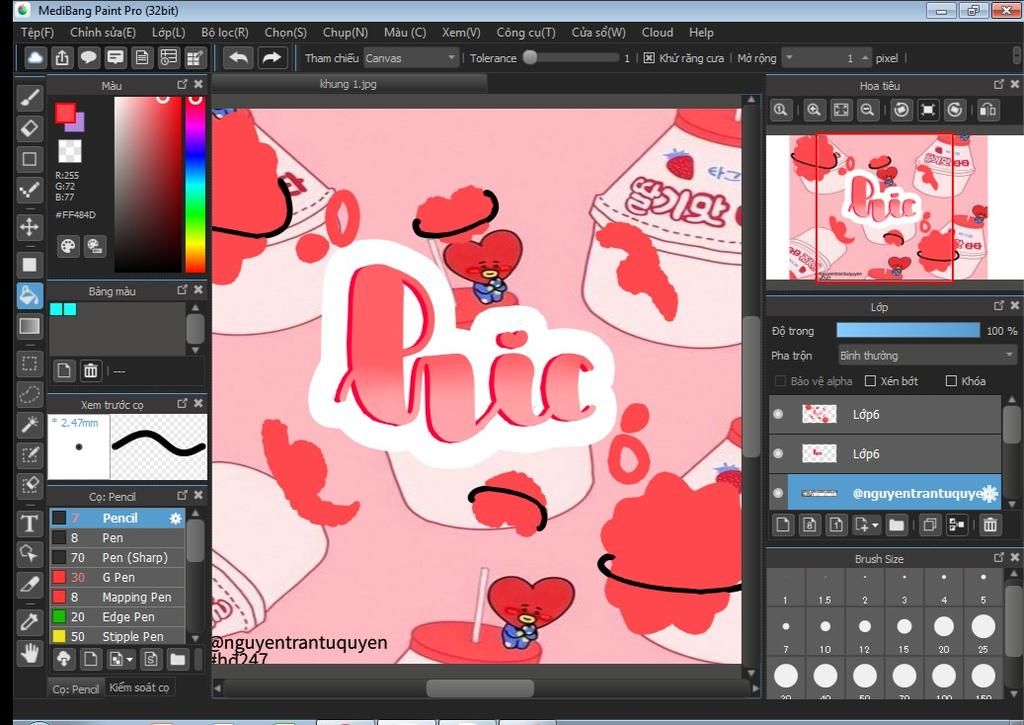Click the Undo arrow button
The image size is (1024, 725).
point(238,58)
